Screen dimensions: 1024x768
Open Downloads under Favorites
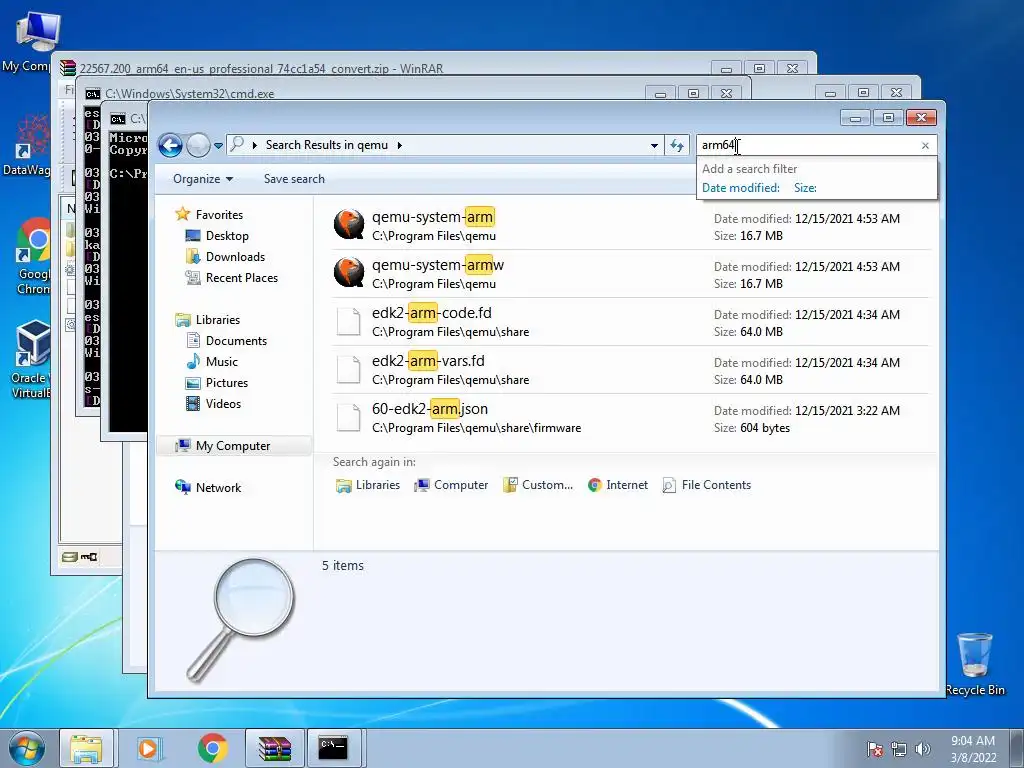point(235,257)
